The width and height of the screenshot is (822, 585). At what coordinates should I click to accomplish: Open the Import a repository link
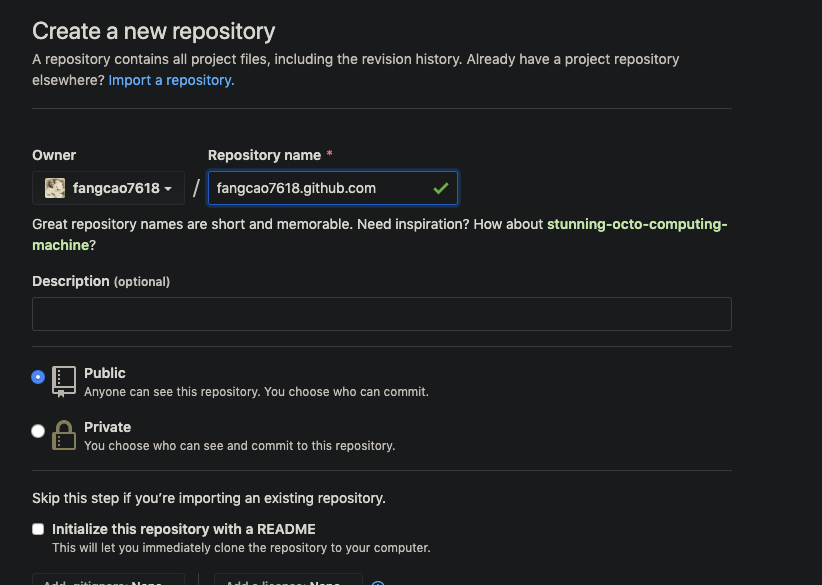click(x=171, y=80)
